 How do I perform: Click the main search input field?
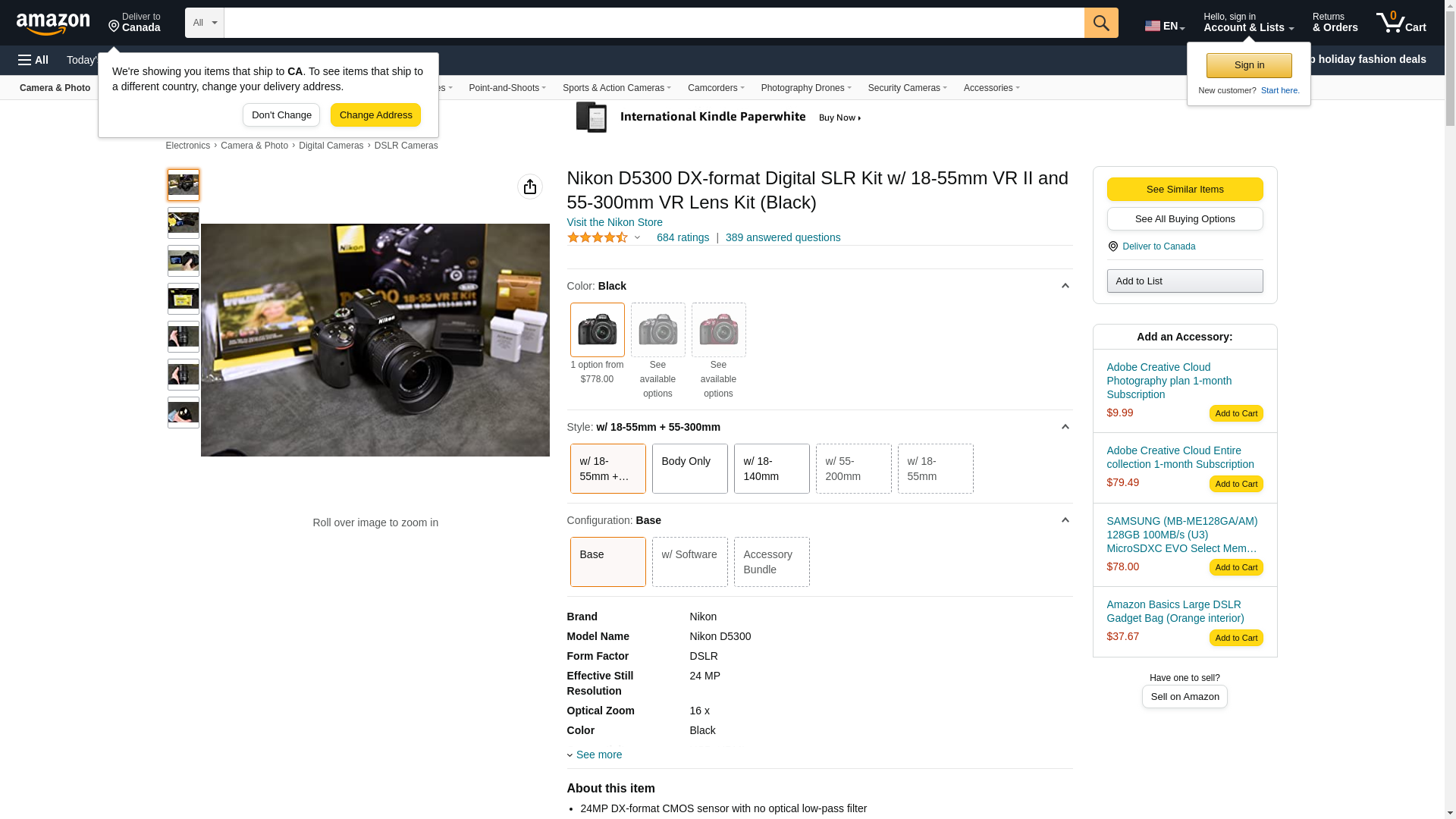[x=654, y=23]
